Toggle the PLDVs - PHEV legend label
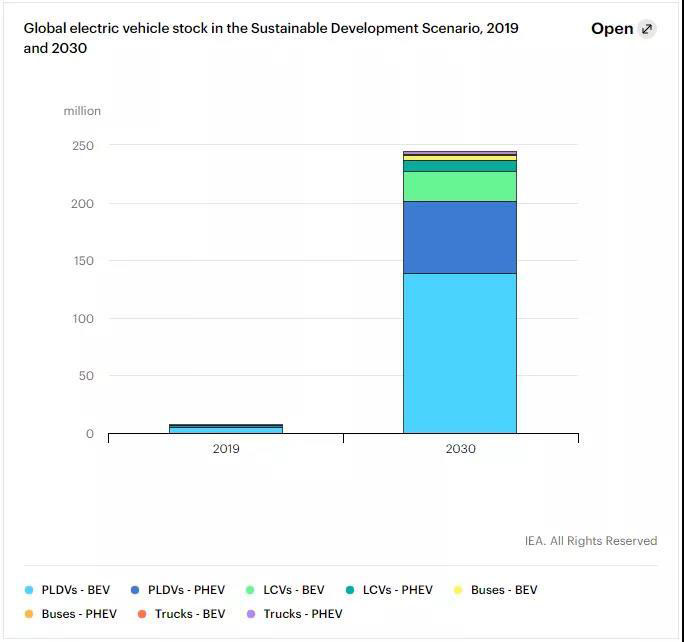This screenshot has width=684, height=642. pyautogui.click(x=186, y=590)
